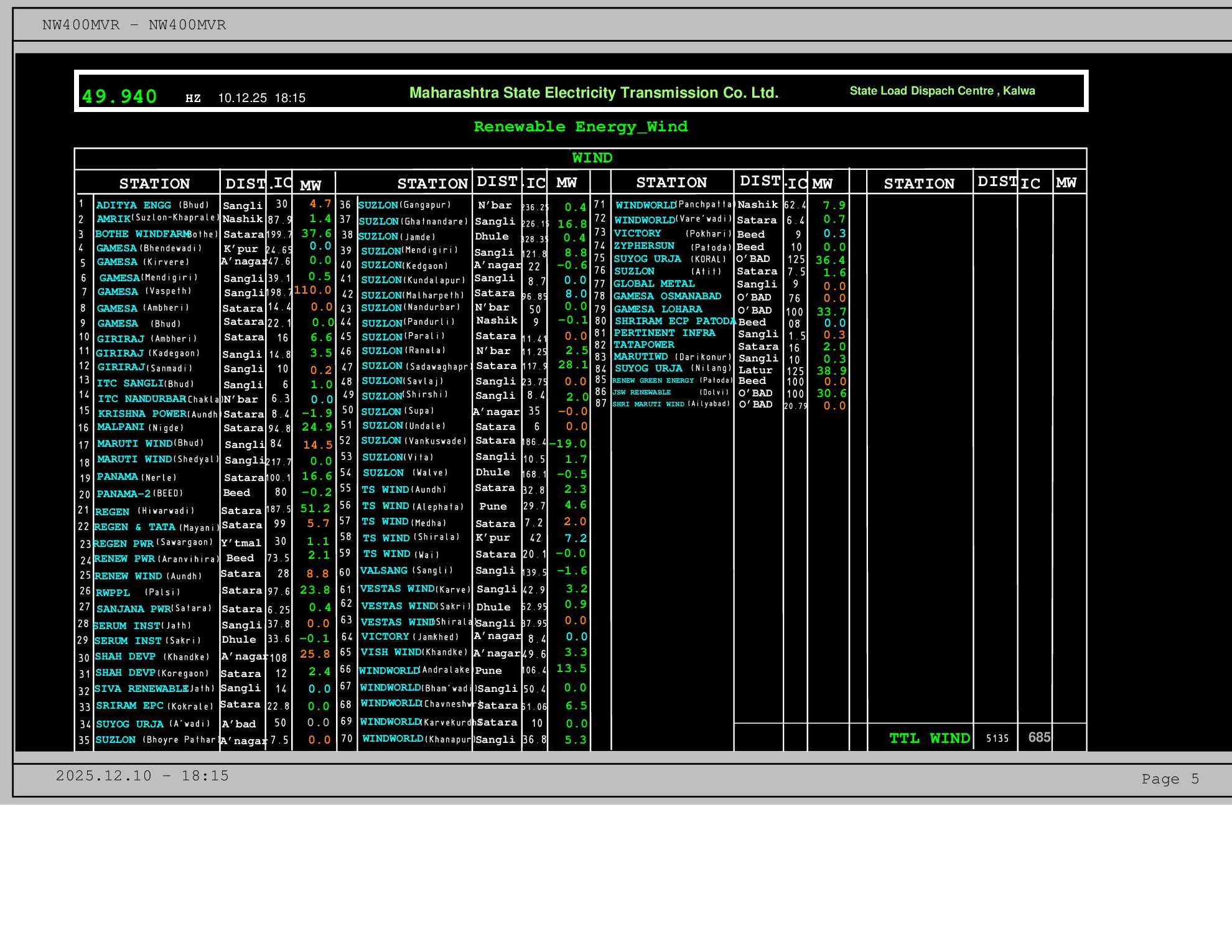Click the WIND table header
This screenshot has height=952, width=1232.
click(592, 158)
